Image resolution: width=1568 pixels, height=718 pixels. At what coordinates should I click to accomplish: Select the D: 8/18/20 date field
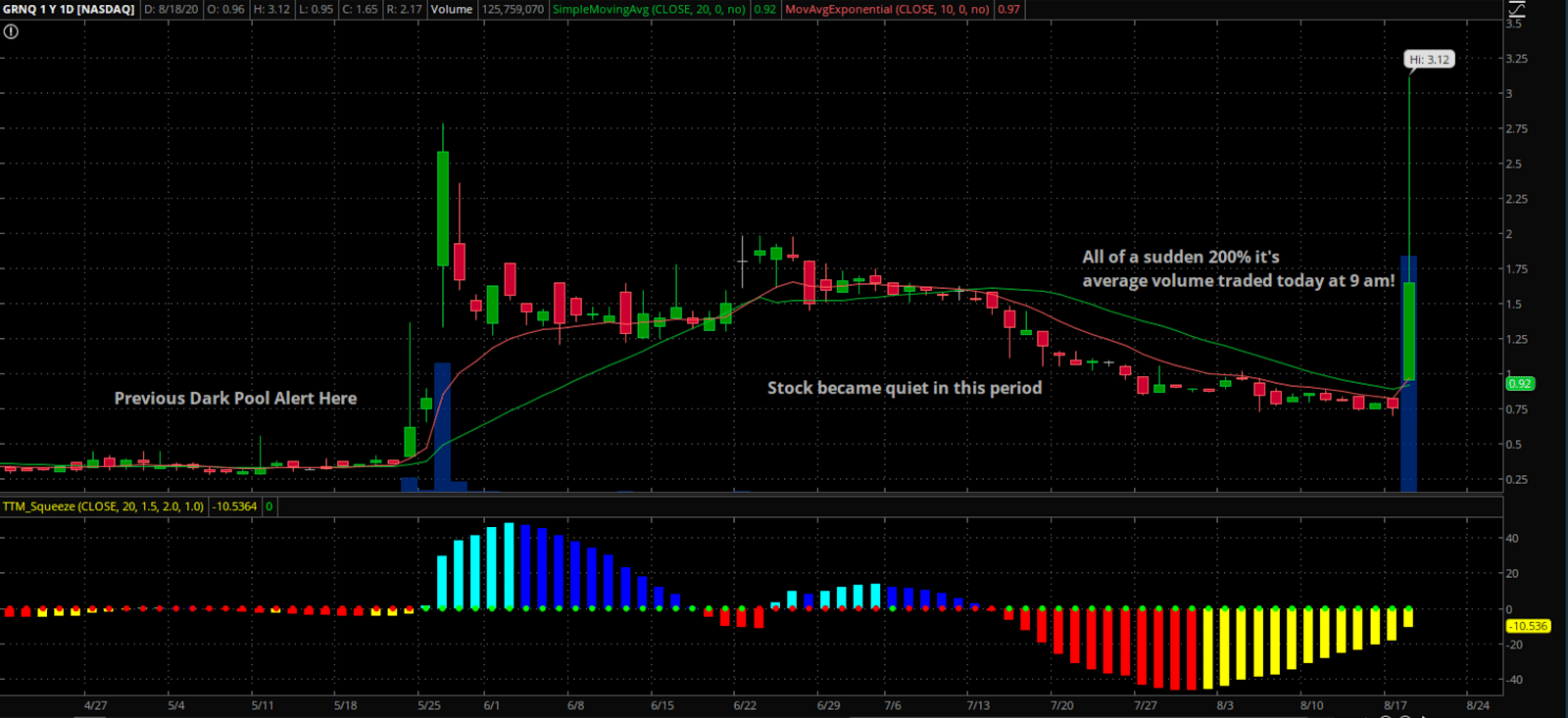point(171,9)
